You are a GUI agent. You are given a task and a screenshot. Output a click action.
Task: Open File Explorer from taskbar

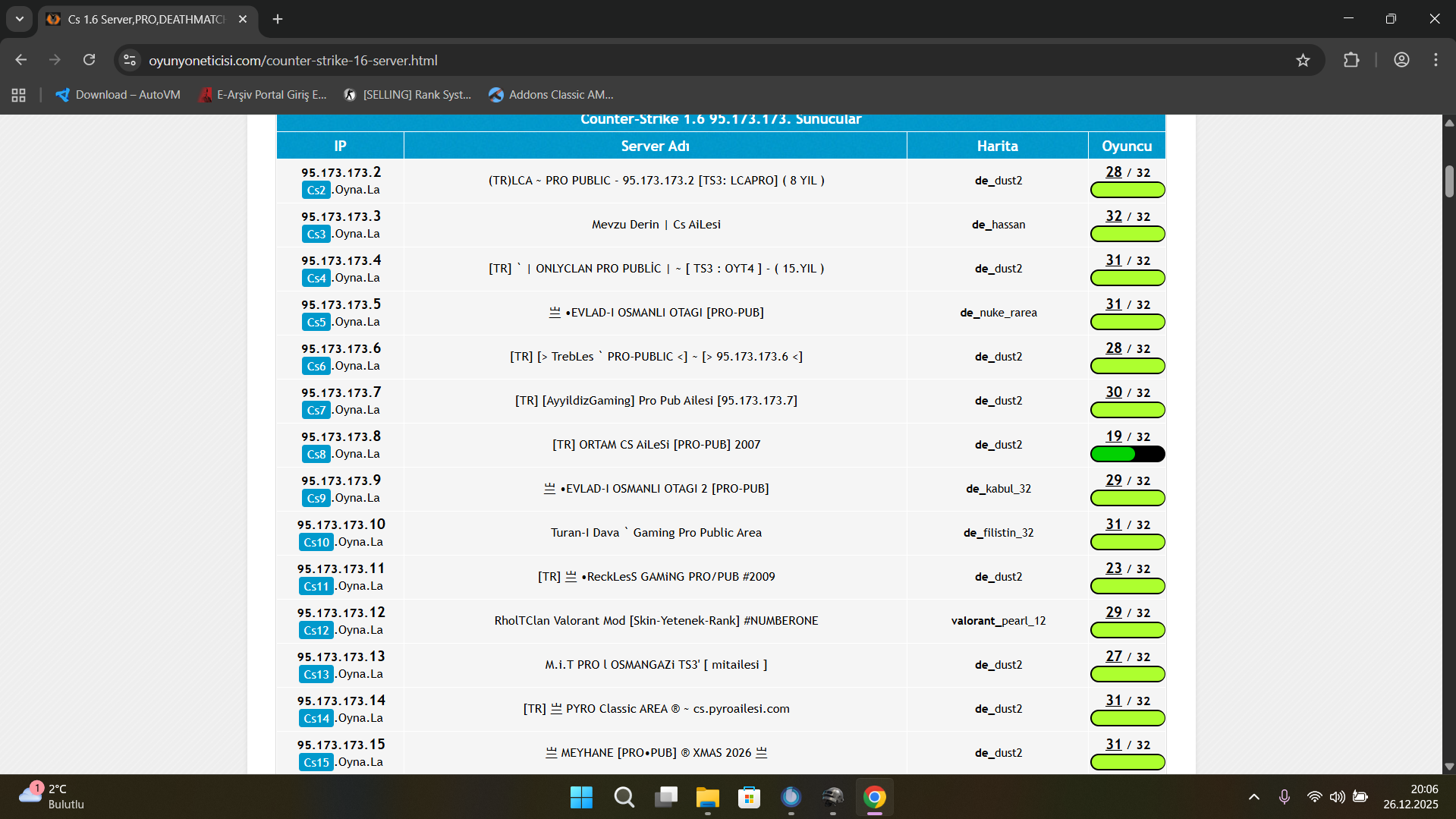click(707, 798)
